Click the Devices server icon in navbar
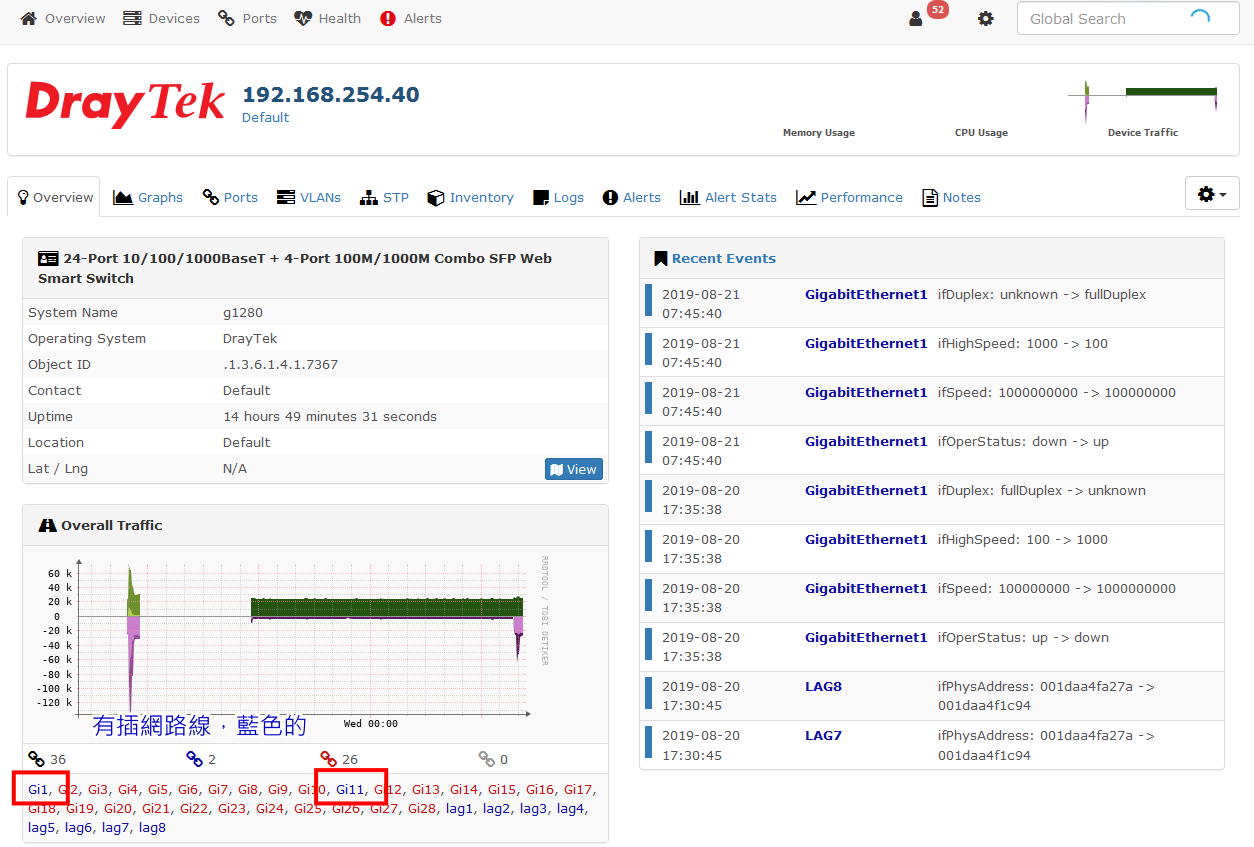Viewport: 1254px width, 847px height. [132, 19]
